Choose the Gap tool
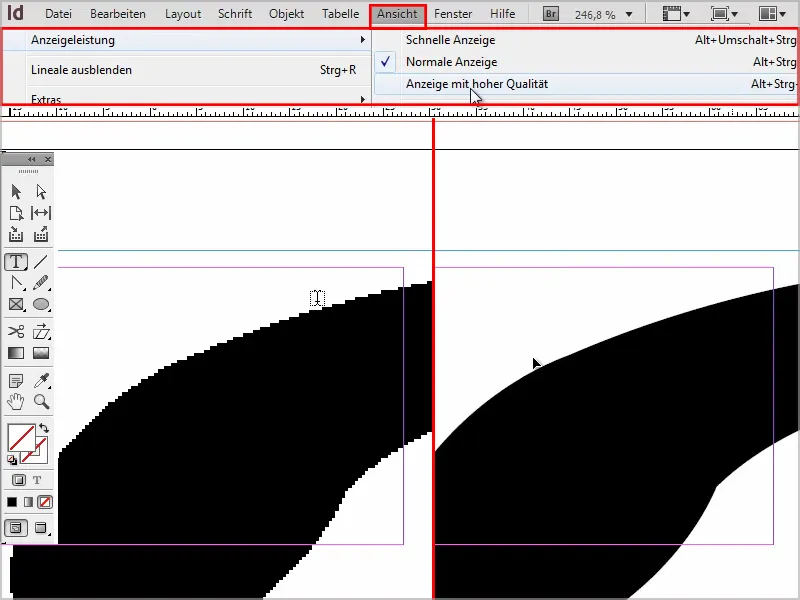Screen dimensions: 800x600 point(41,213)
